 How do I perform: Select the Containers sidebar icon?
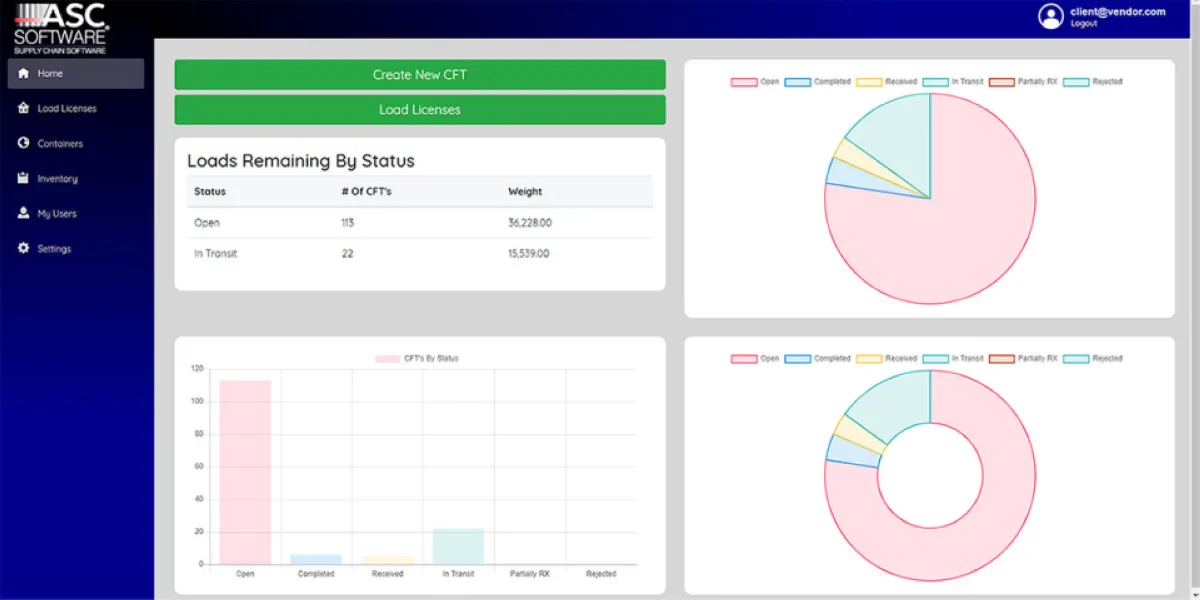(24, 143)
